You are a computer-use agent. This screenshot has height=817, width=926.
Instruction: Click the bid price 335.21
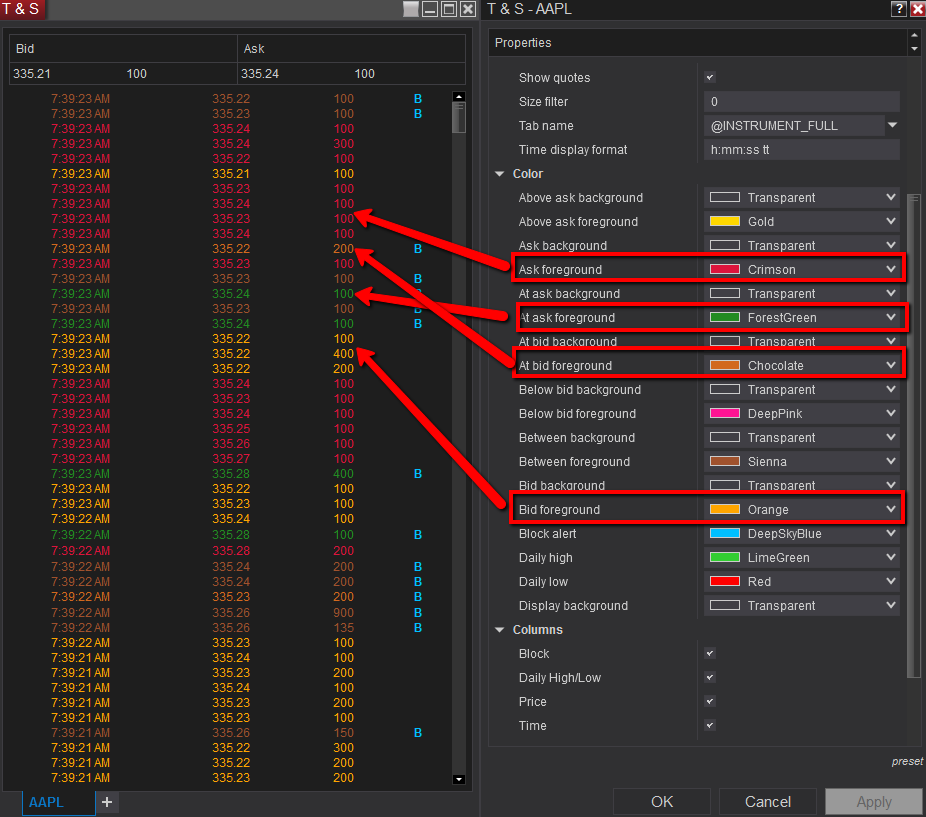(32, 74)
